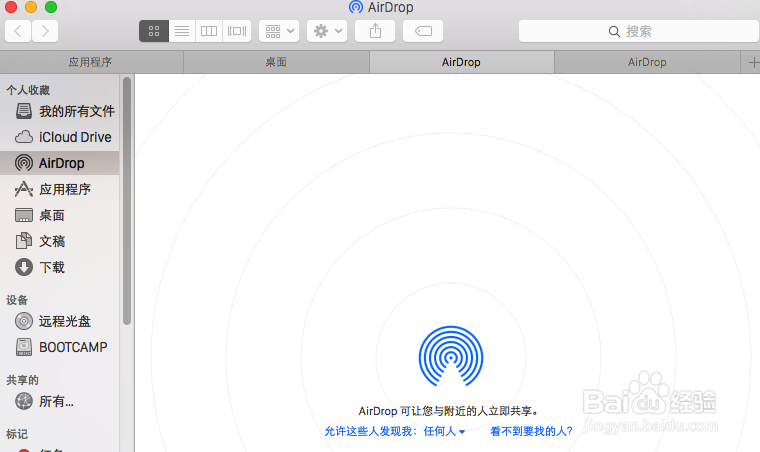760x452 pixels.
Task: Click the shared network globe icon
Action: coord(24,401)
